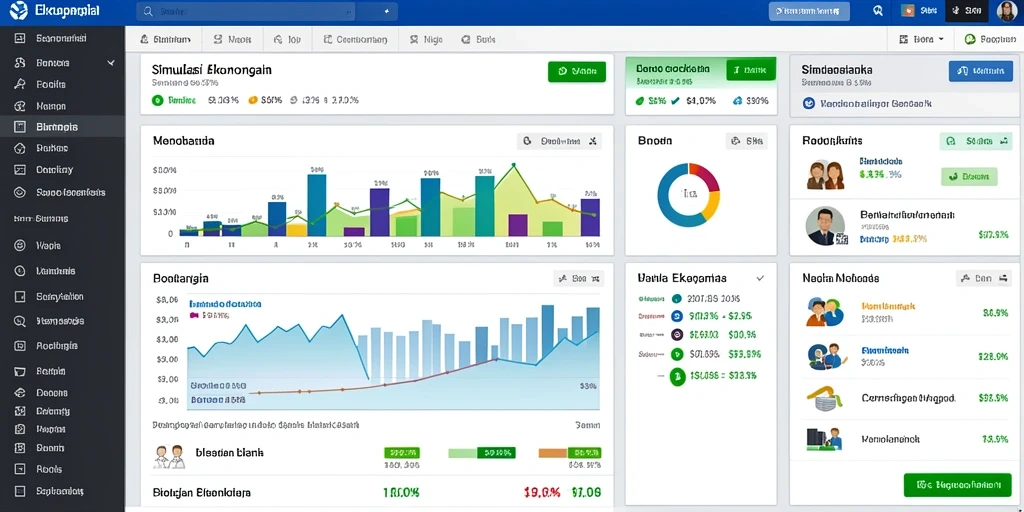This screenshot has width=1024, height=512.
Task: Click the Sooobon item with green circle icon
Action: click(x=990, y=39)
